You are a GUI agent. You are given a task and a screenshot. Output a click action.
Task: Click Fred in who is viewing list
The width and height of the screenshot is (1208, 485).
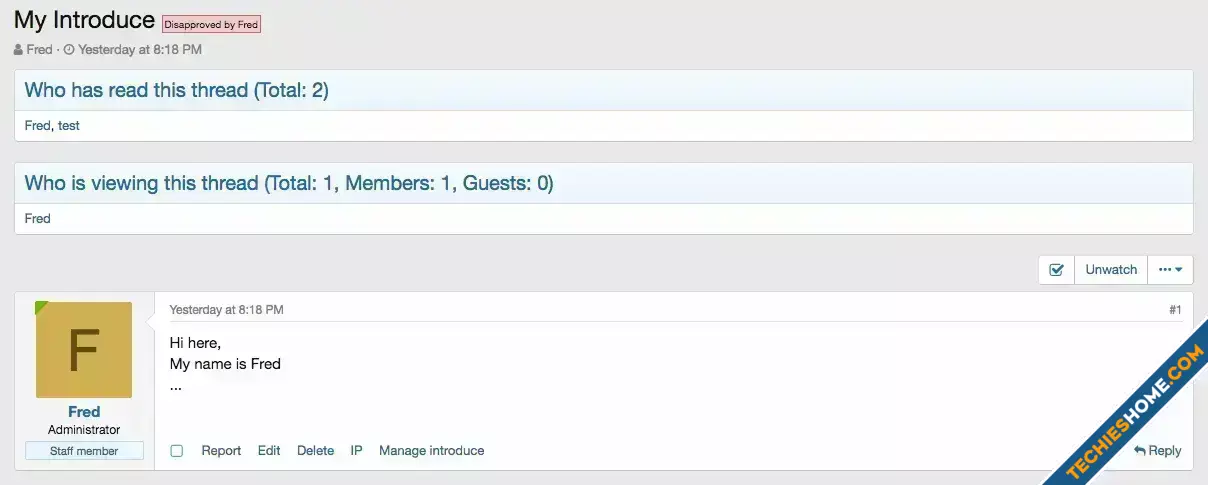pyautogui.click(x=38, y=218)
